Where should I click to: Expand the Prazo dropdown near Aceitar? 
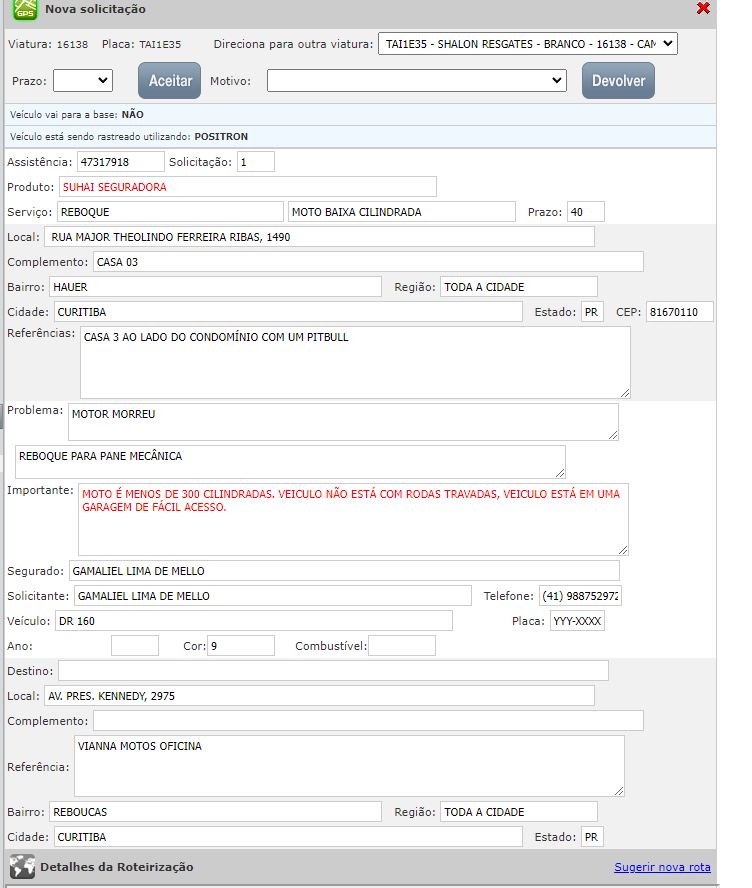point(83,80)
